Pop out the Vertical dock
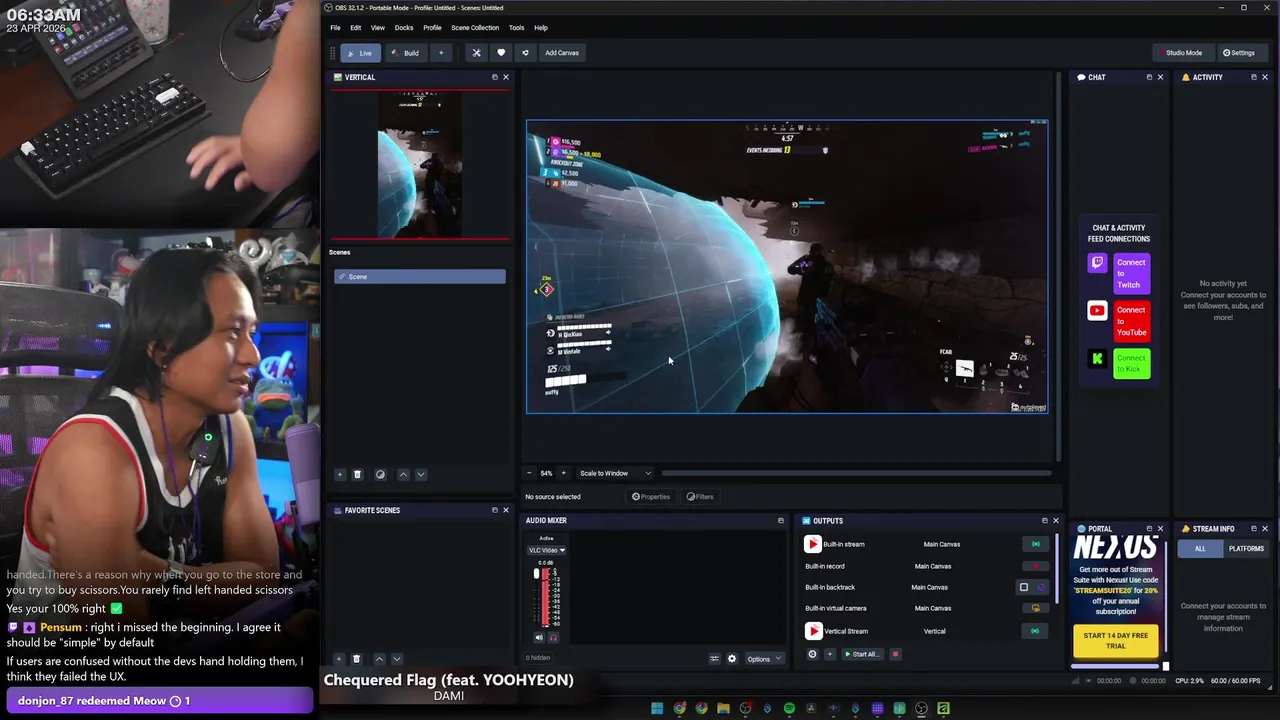Image resolution: width=1280 pixels, height=720 pixels. pyautogui.click(x=494, y=77)
